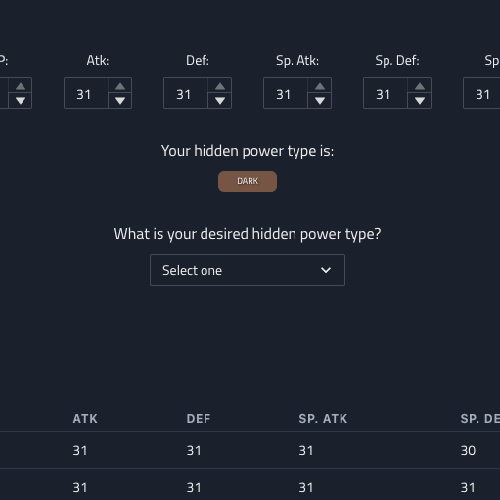This screenshot has width=500, height=500.
Task: Focus the Def number input field
Action: click(185, 93)
